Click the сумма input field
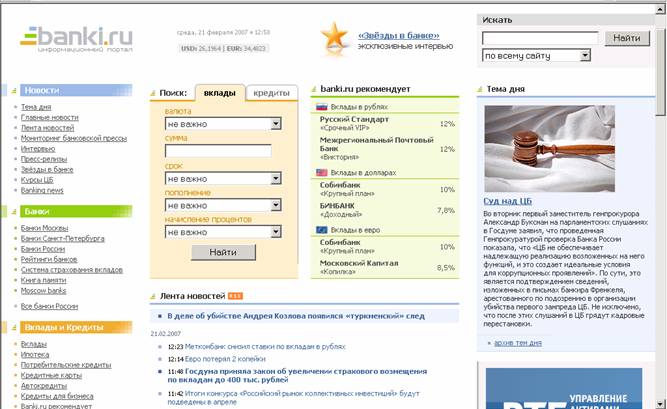Screen dimensions: 667x409 click(x=218, y=151)
